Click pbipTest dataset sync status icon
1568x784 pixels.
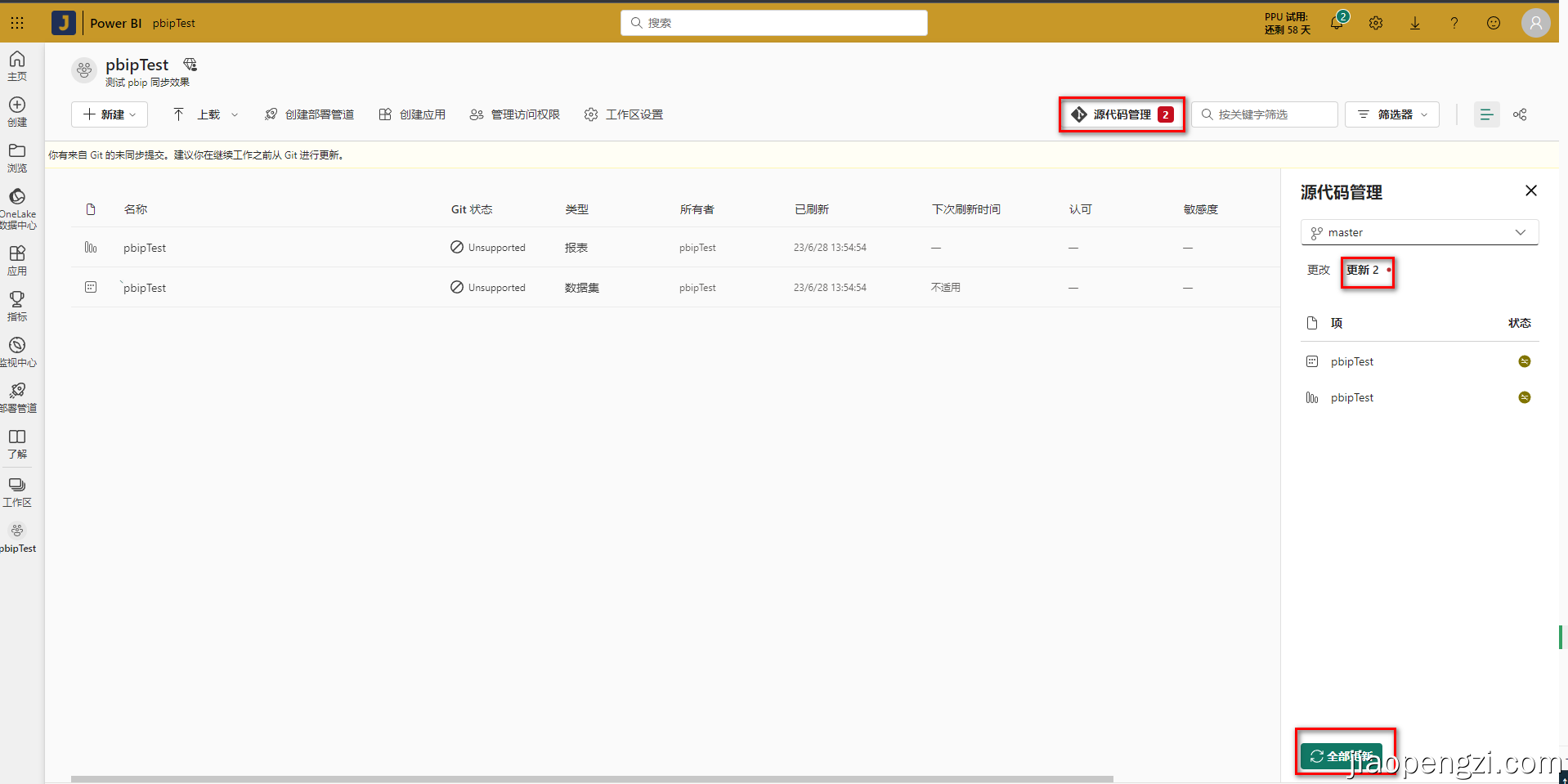[x=1525, y=361]
